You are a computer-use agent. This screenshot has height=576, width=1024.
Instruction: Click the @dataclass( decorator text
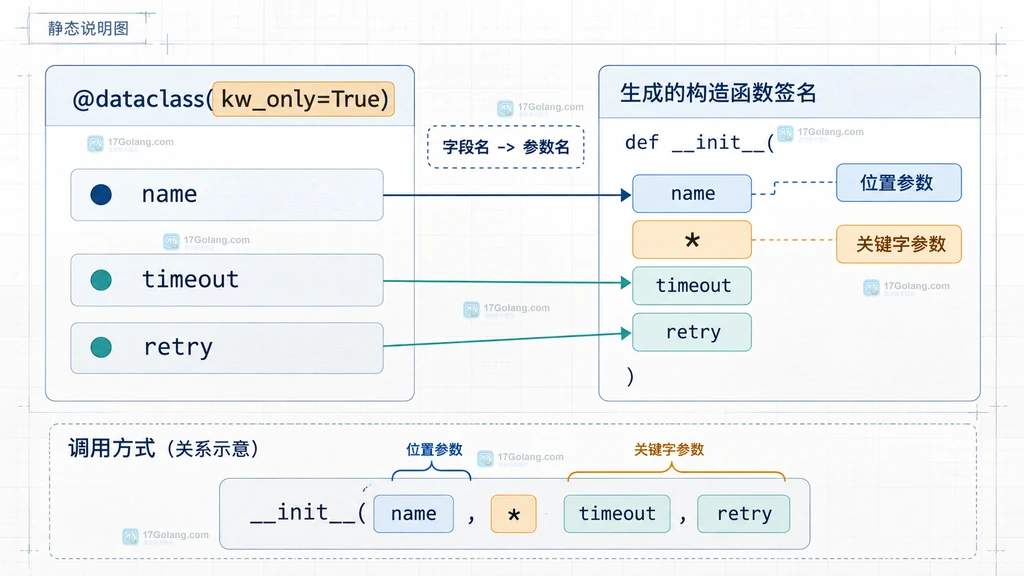[x=142, y=99]
